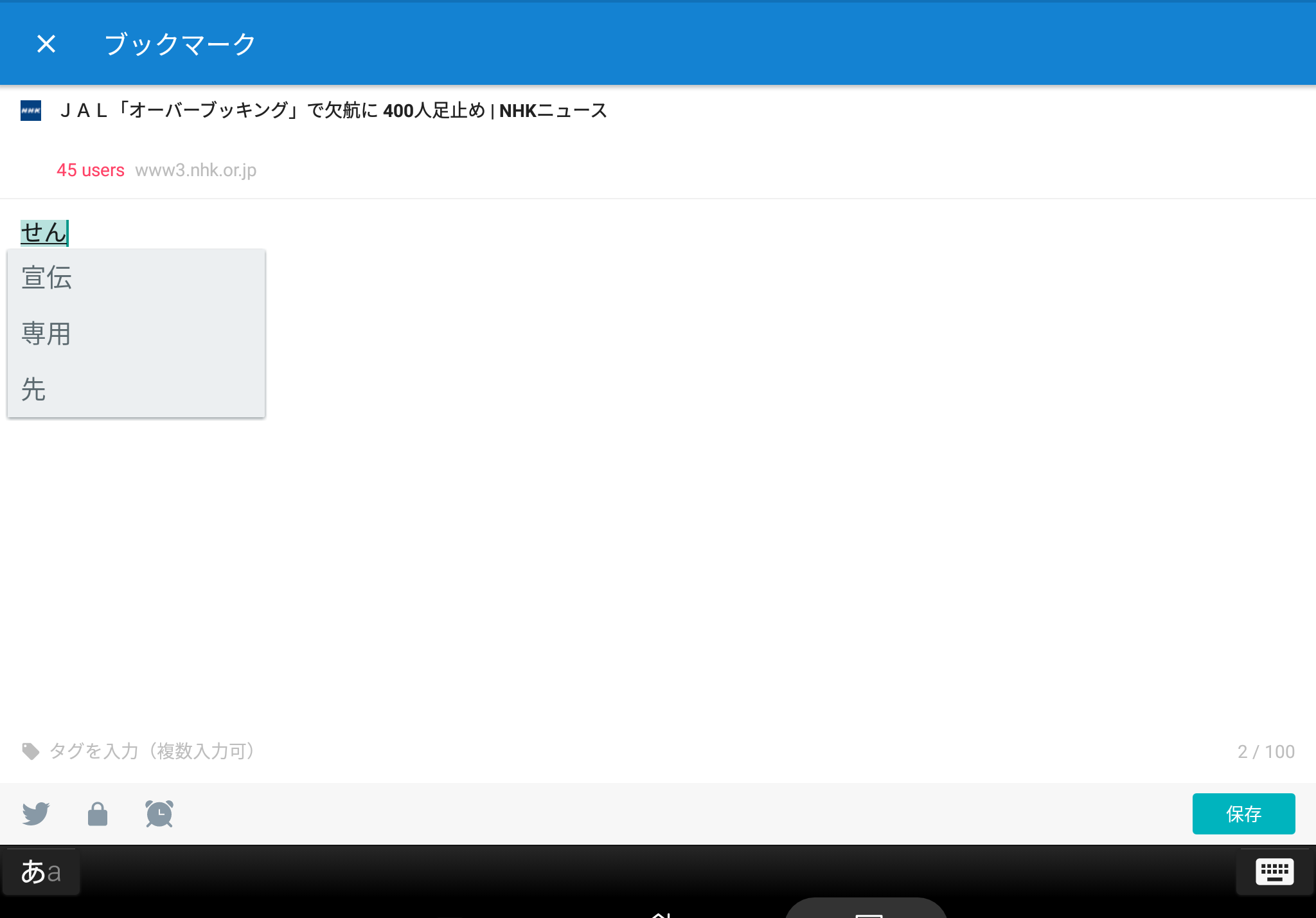Open the JAL overbooking article title
This screenshot has height=918, width=1316.
coord(333,111)
